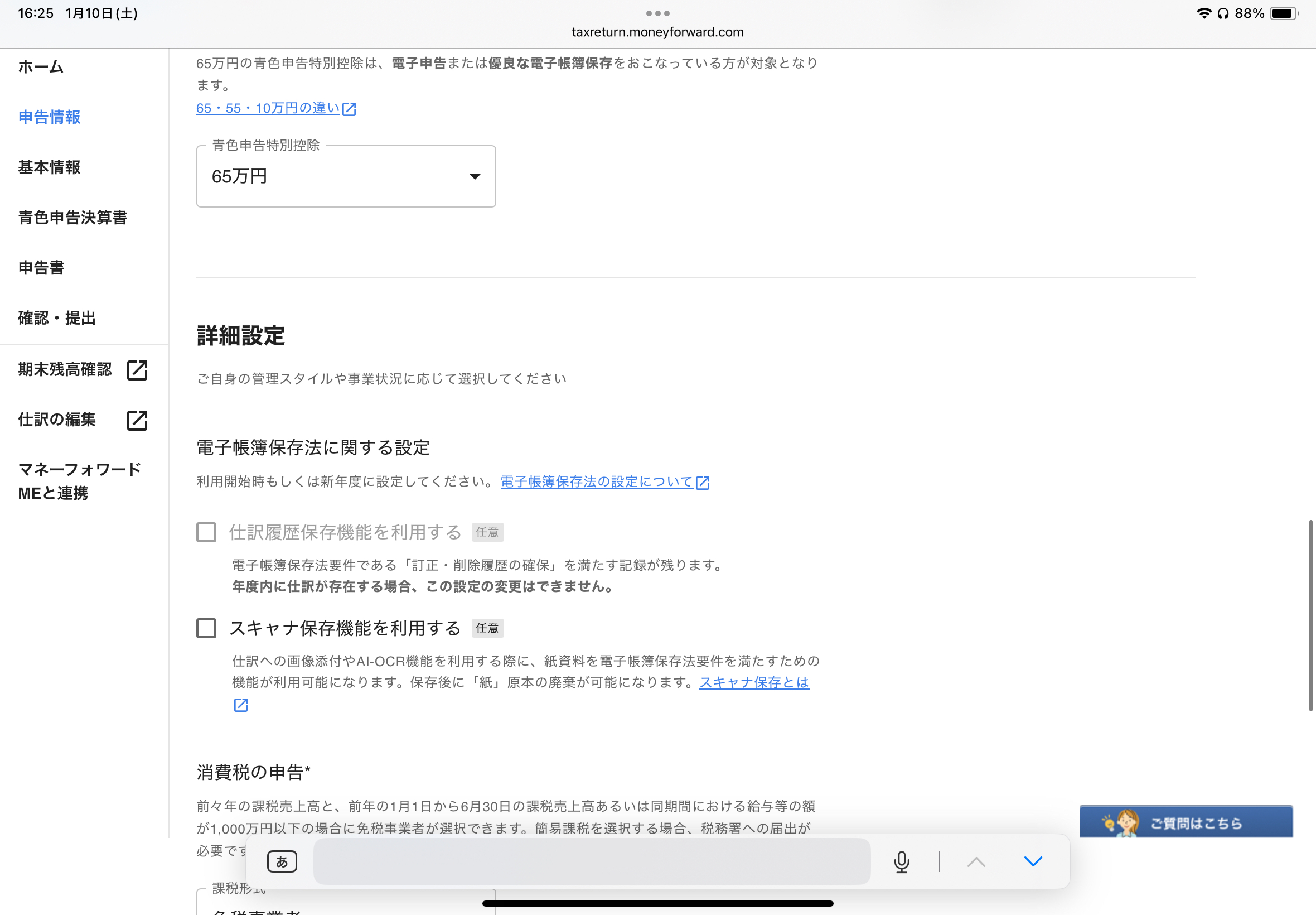The width and height of the screenshot is (1316, 915).
Task: Click the 16:25 clock in status bar
Action: (x=36, y=13)
